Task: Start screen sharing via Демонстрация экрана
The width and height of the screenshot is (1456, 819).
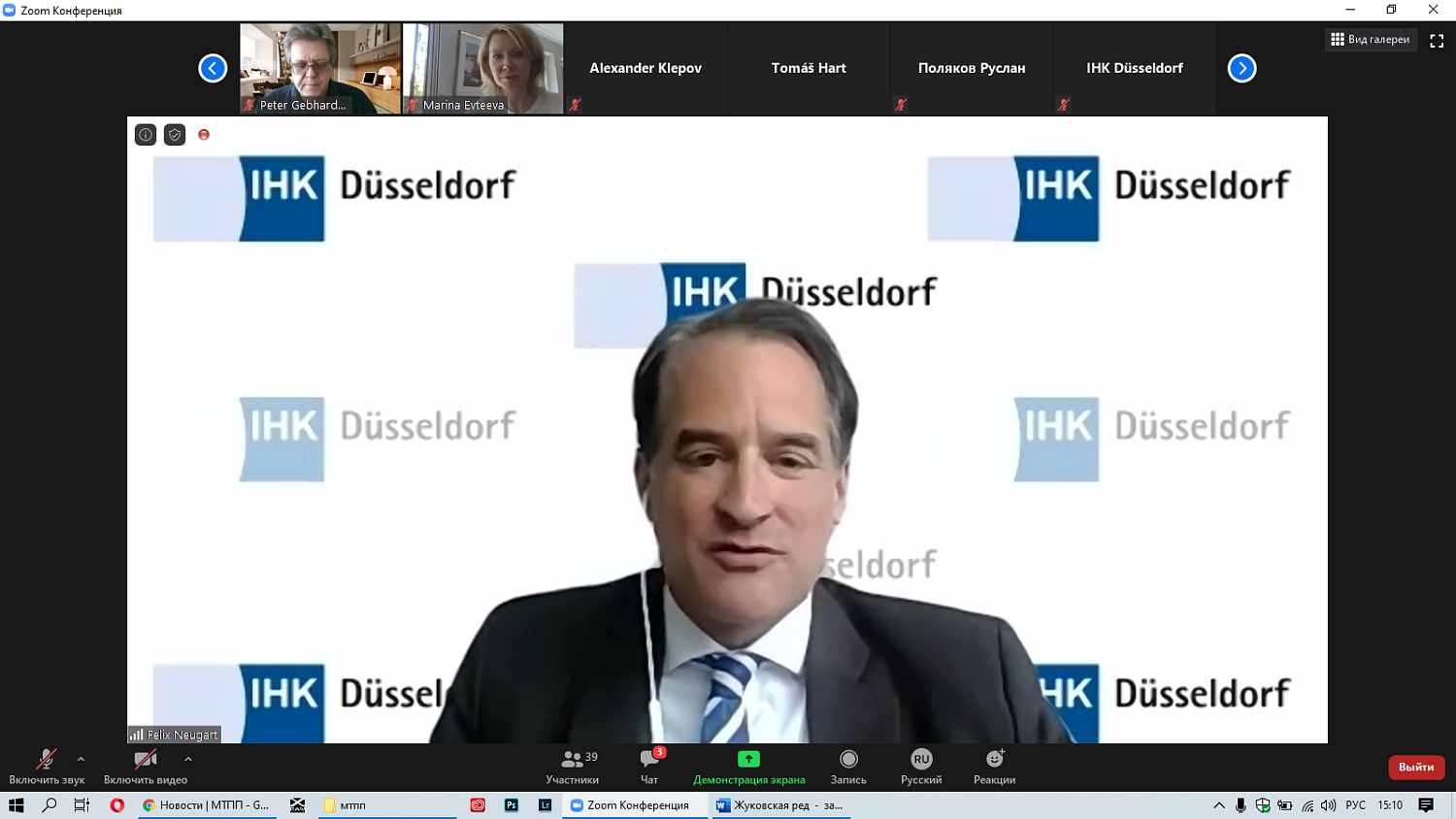Action: click(748, 766)
